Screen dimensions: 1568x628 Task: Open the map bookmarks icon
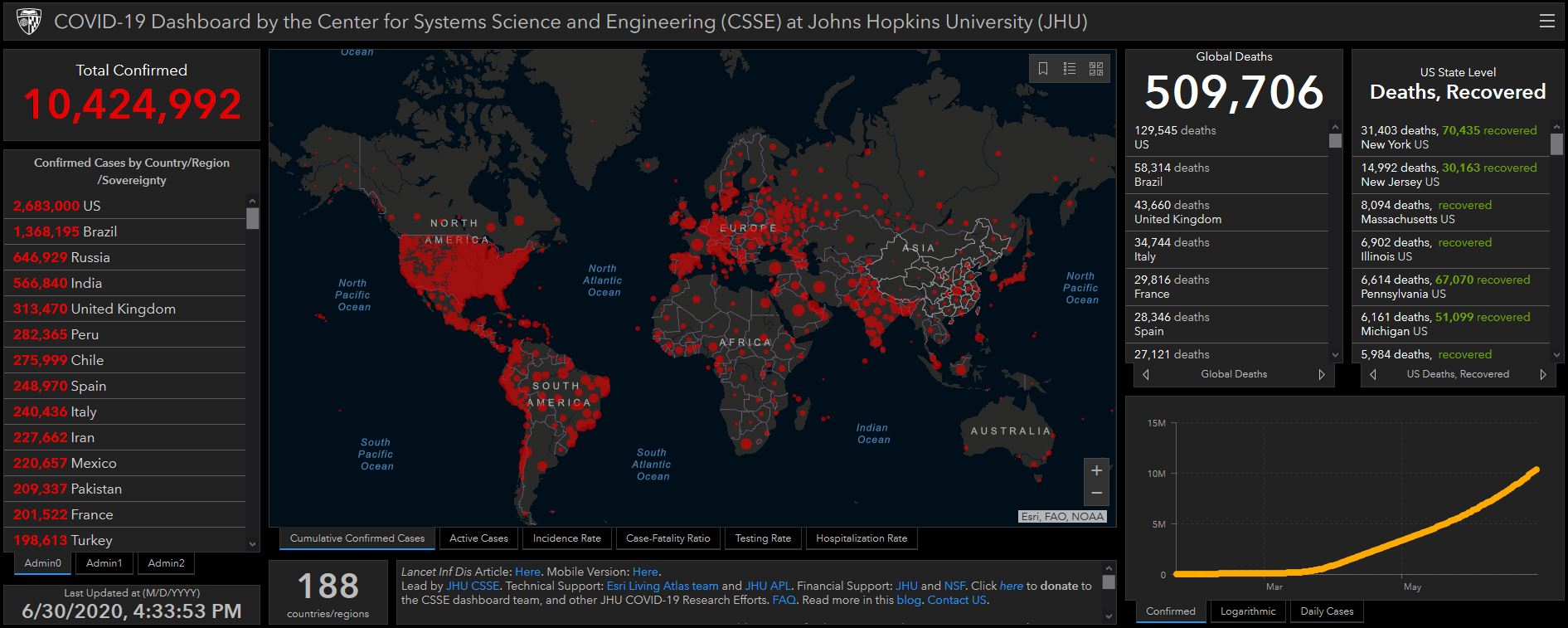pyautogui.click(x=1043, y=69)
